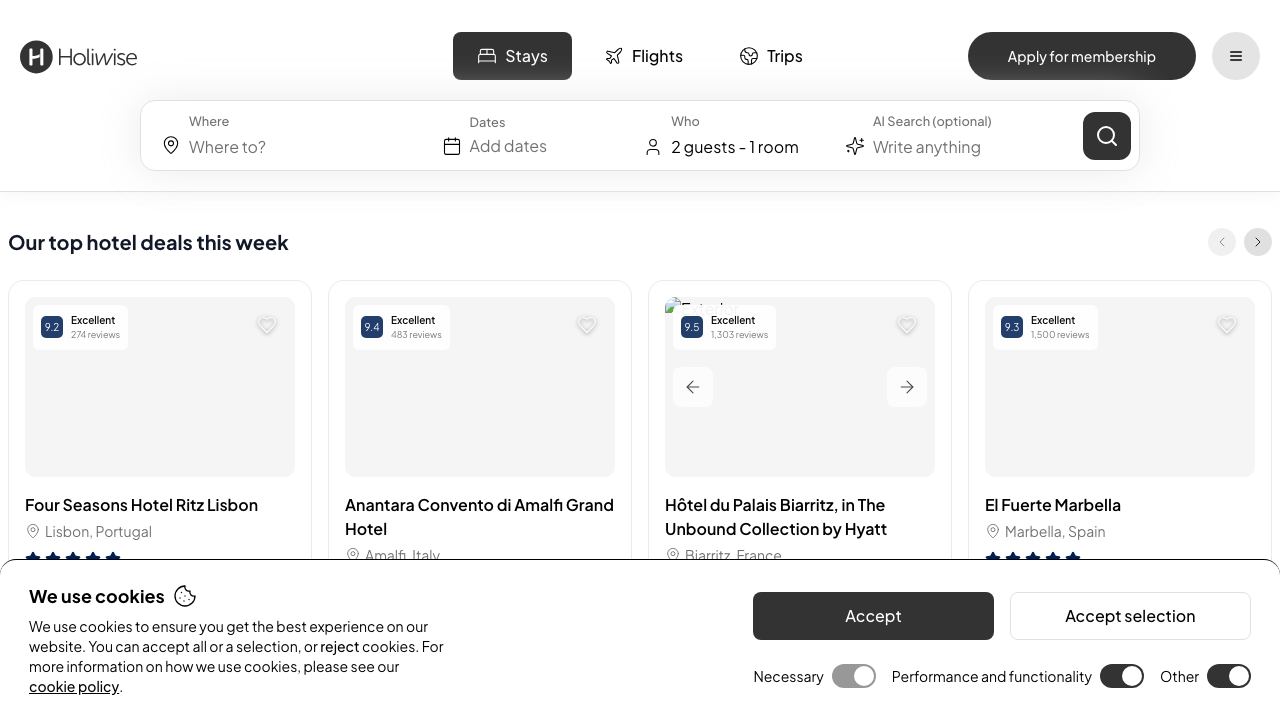Click the guest person icon
Viewport: 1280px width, 720px height.
tap(653, 147)
